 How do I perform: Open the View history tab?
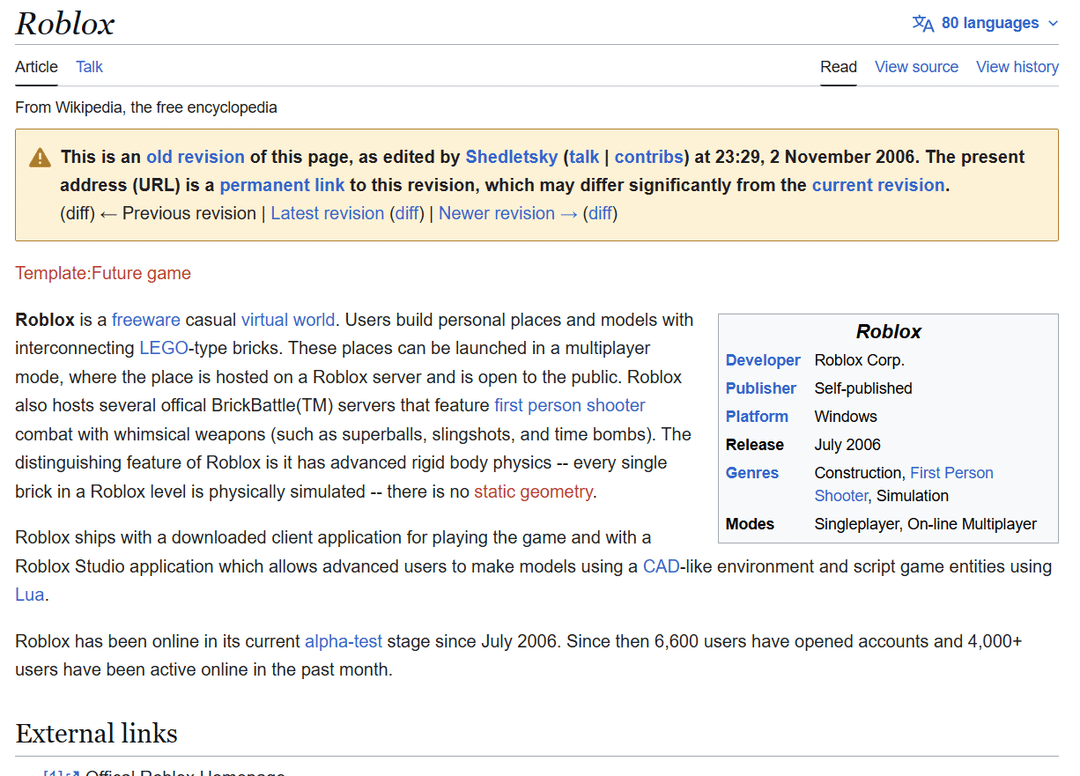tap(1017, 67)
